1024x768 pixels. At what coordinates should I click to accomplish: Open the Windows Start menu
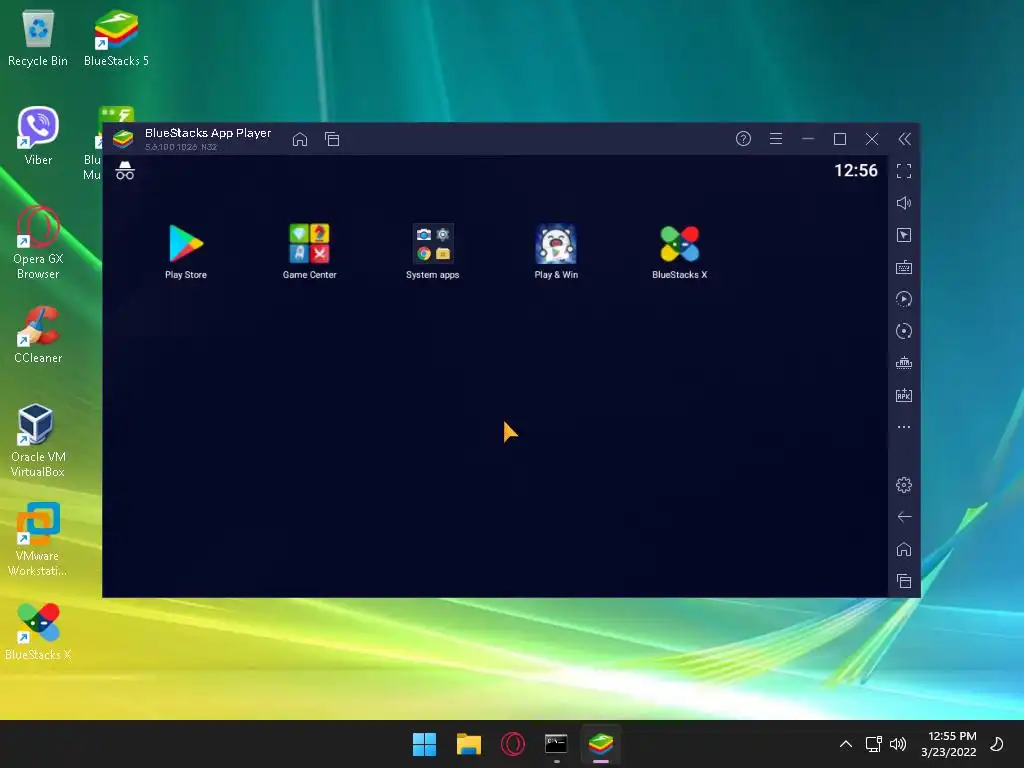click(424, 744)
